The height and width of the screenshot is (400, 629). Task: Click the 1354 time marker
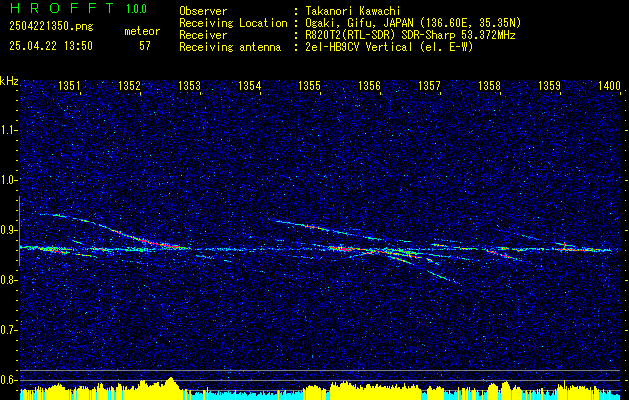pyautogui.click(x=250, y=85)
